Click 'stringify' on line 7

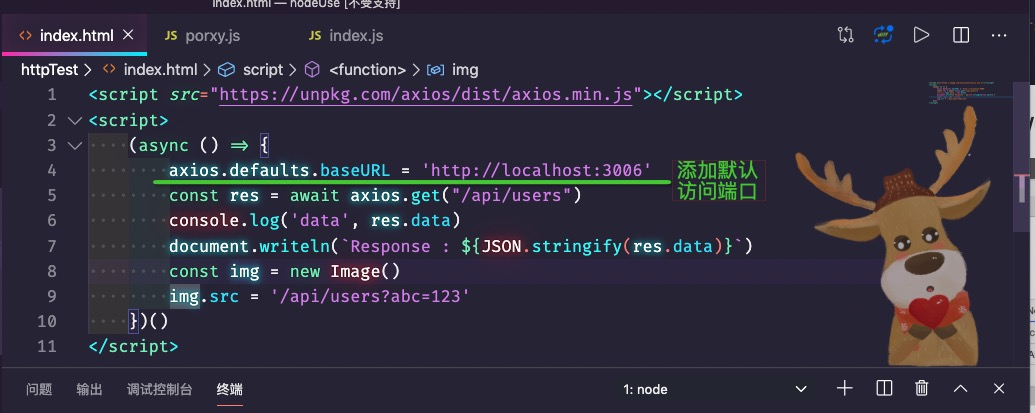pos(576,247)
